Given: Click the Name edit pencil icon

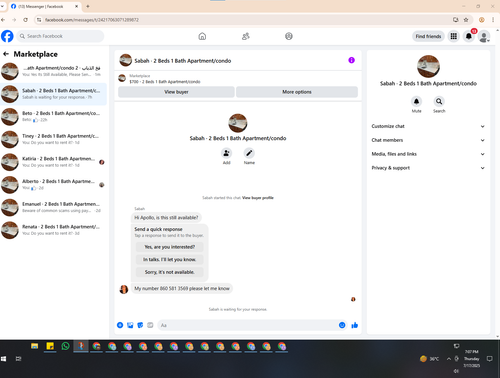Looking at the screenshot, I should click(249, 153).
